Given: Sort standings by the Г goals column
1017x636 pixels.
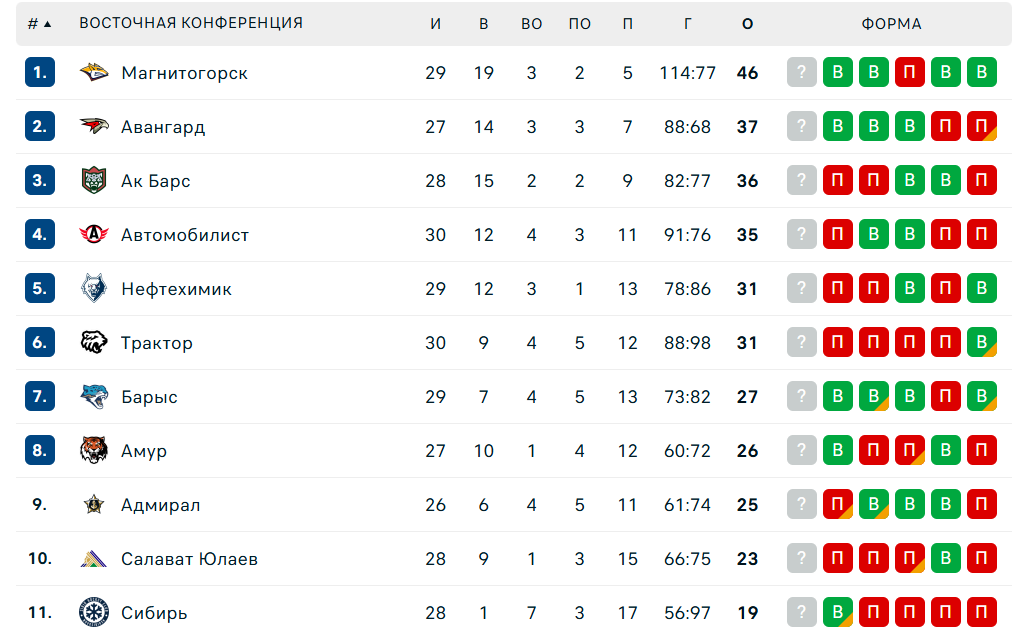Looking at the screenshot, I should (x=688, y=24).
